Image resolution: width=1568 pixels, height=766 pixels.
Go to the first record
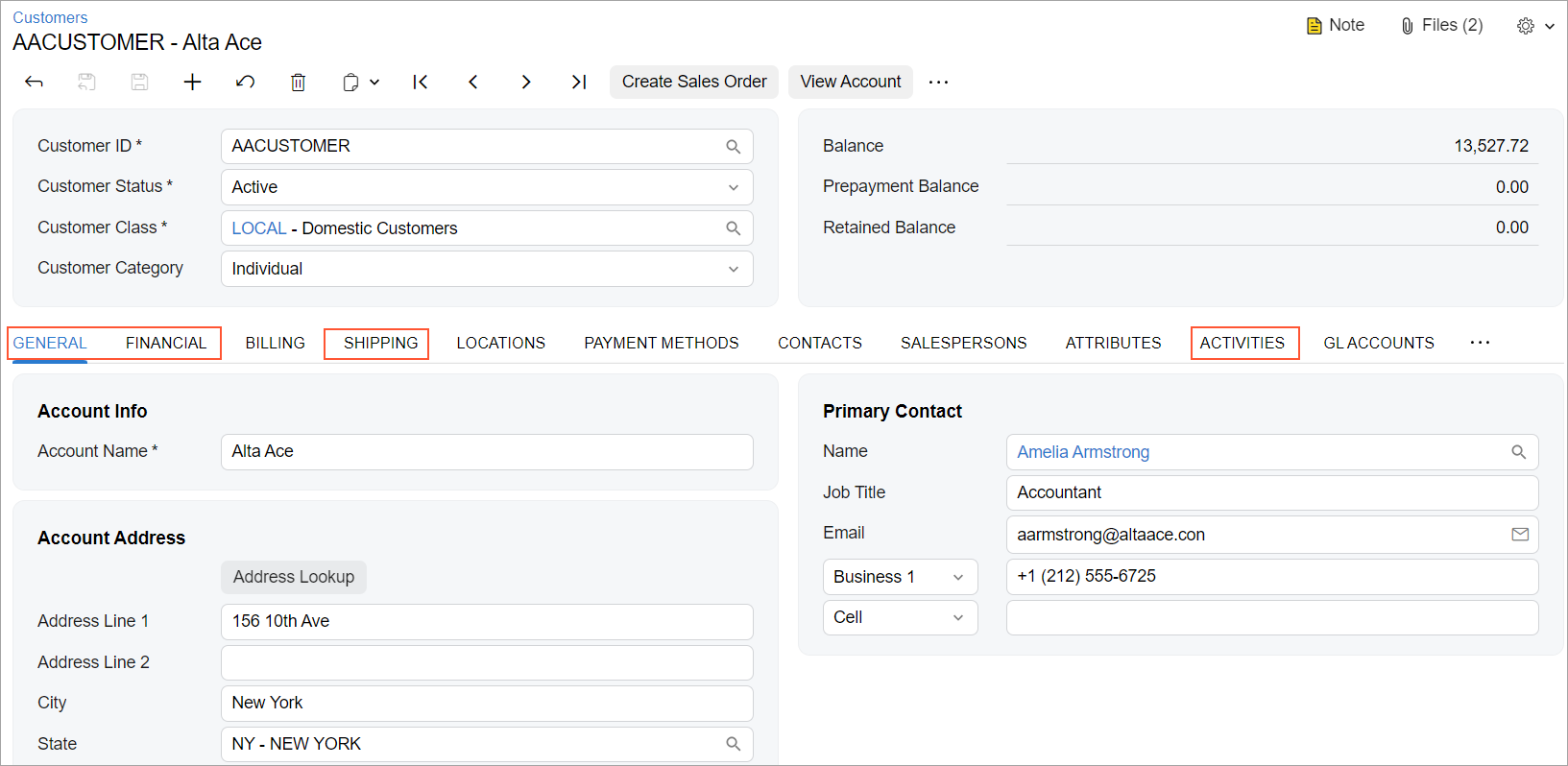[420, 82]
